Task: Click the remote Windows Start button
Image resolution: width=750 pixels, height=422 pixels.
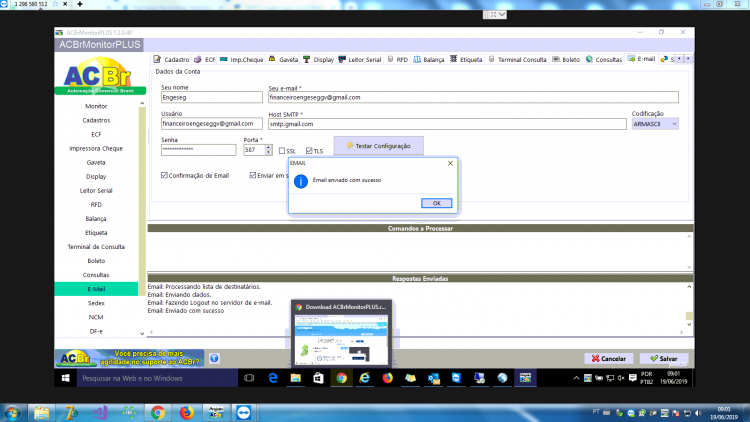Action: point(66,378)
